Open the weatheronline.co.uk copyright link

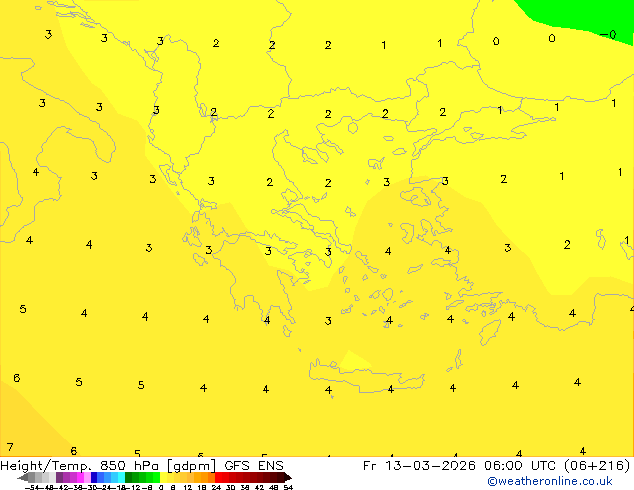coord(550,481)
